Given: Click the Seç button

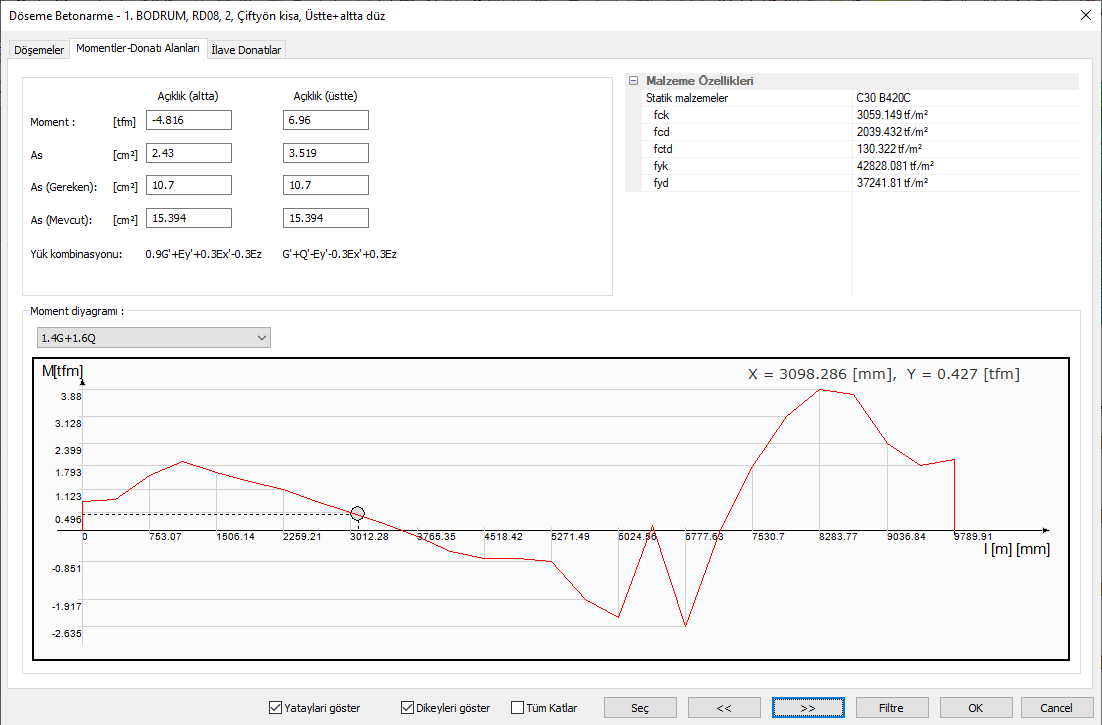Looking at the screenshot, I should (x=640, y=708).
